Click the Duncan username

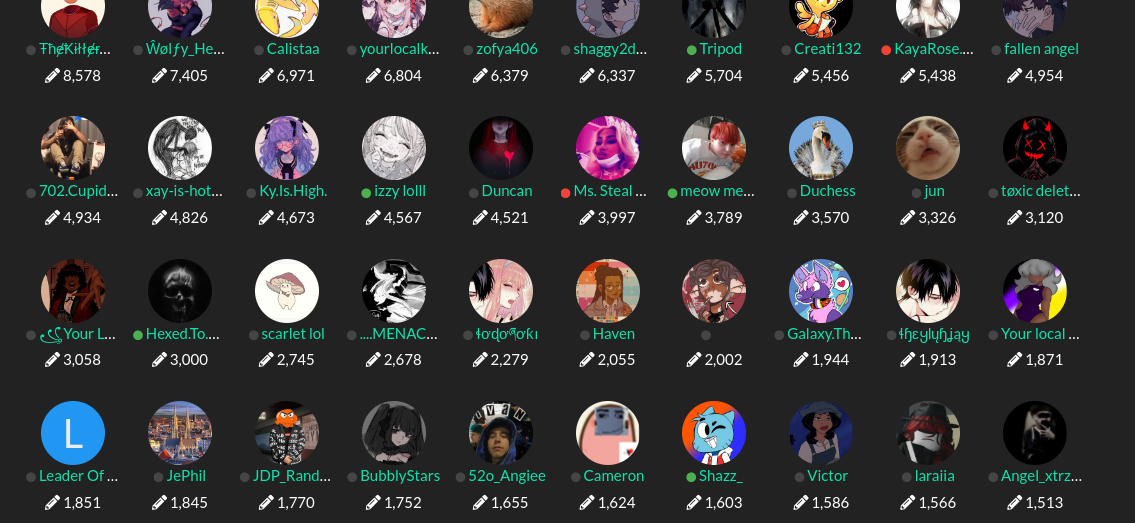(507, 191)
